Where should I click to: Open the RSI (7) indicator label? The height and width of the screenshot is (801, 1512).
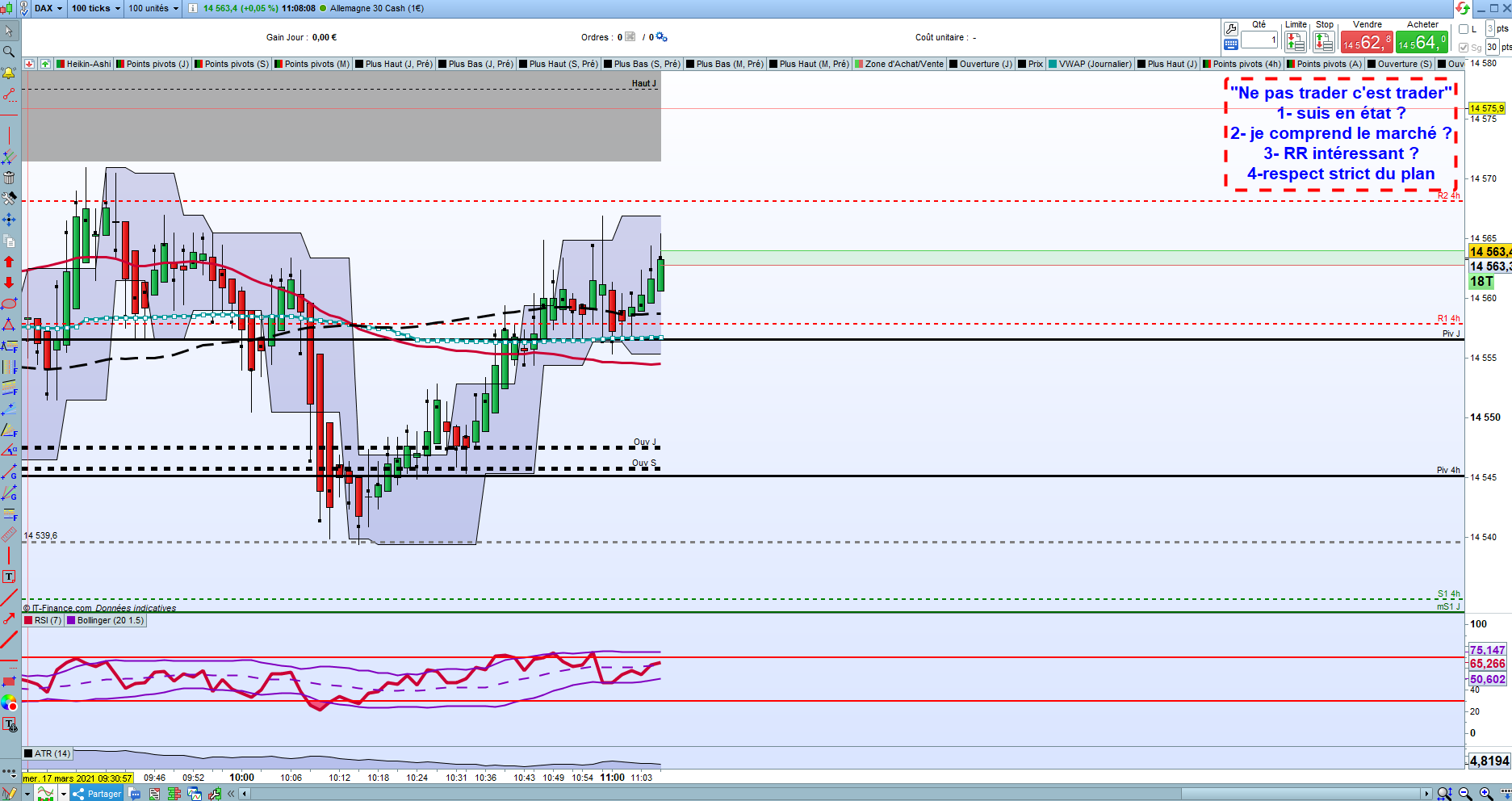pyautogui.click(x=43, y=620)
